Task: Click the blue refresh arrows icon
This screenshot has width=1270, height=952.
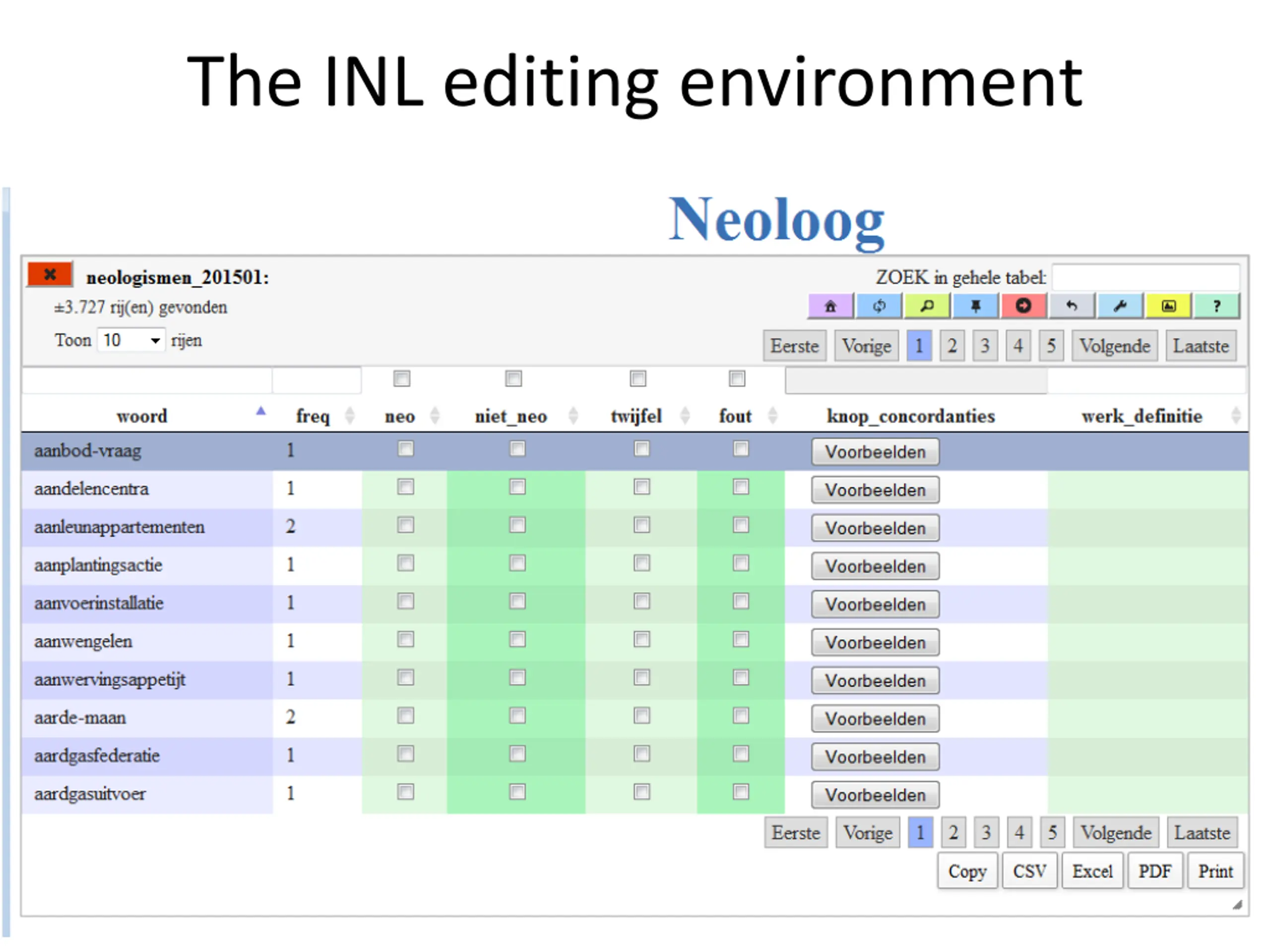Action: (x=879, y=306)
